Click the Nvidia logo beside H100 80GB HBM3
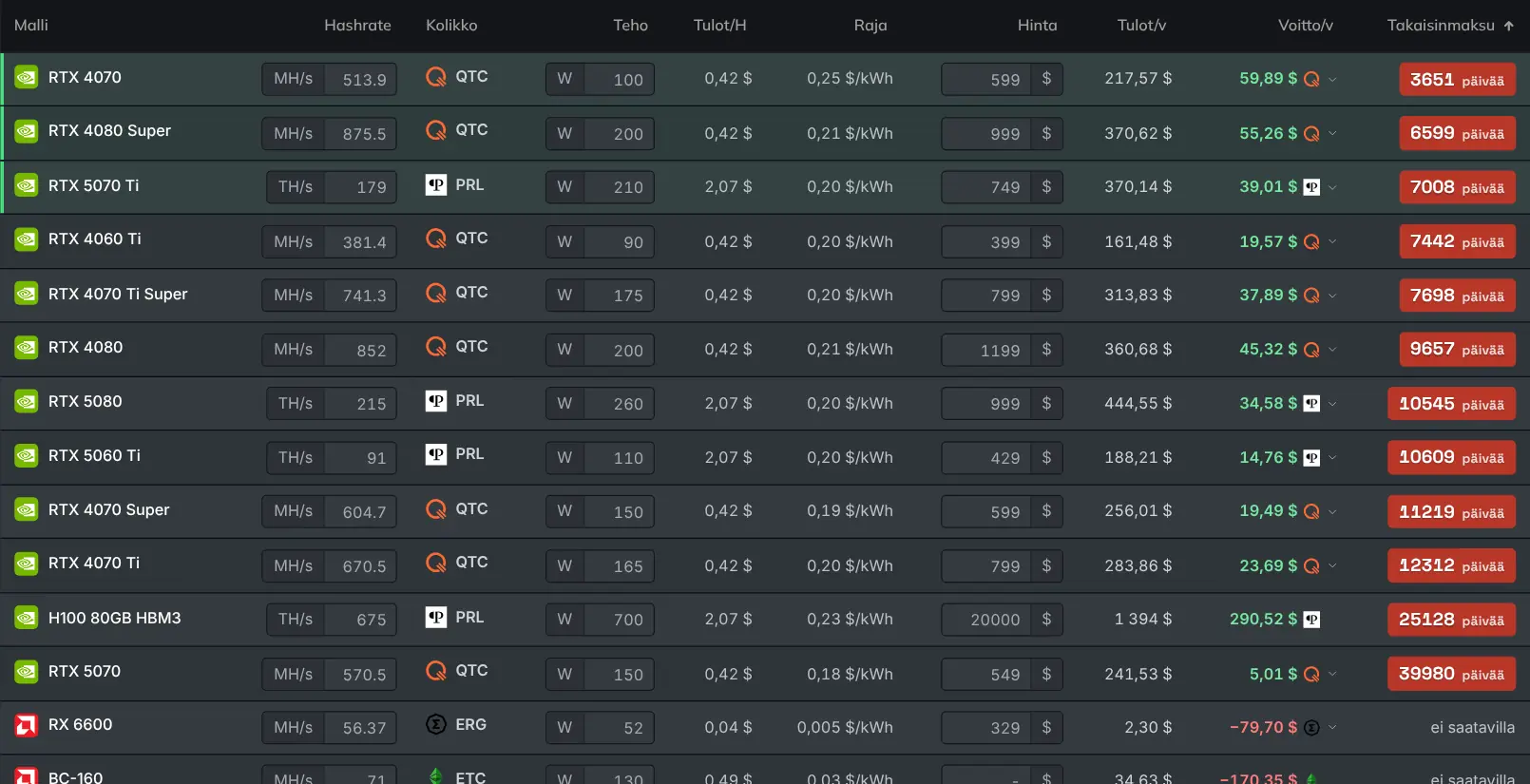Viewport: 1530px width, 784px height. click(27, 619)
